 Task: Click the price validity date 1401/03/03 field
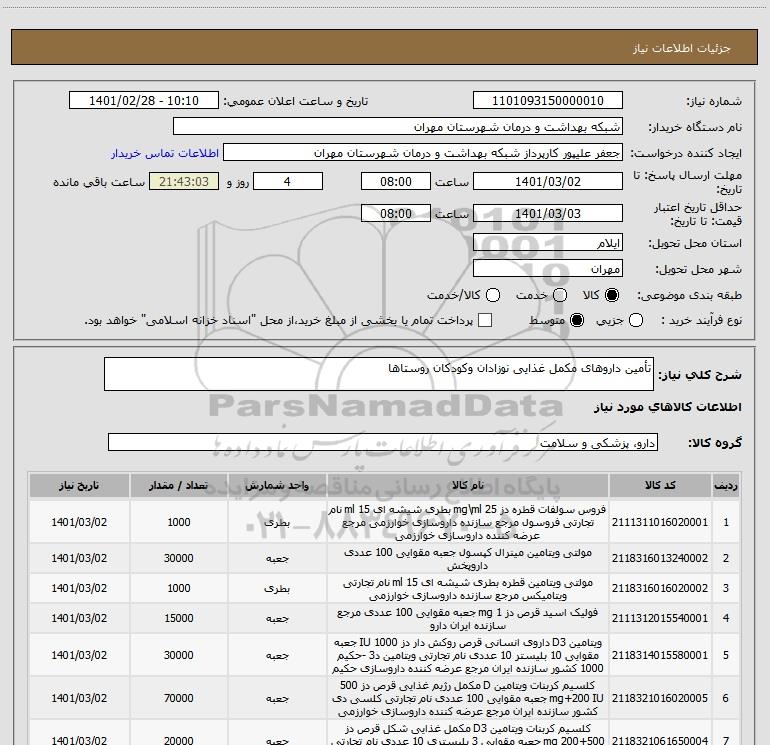pyautogui.click(x=548, y=213)
